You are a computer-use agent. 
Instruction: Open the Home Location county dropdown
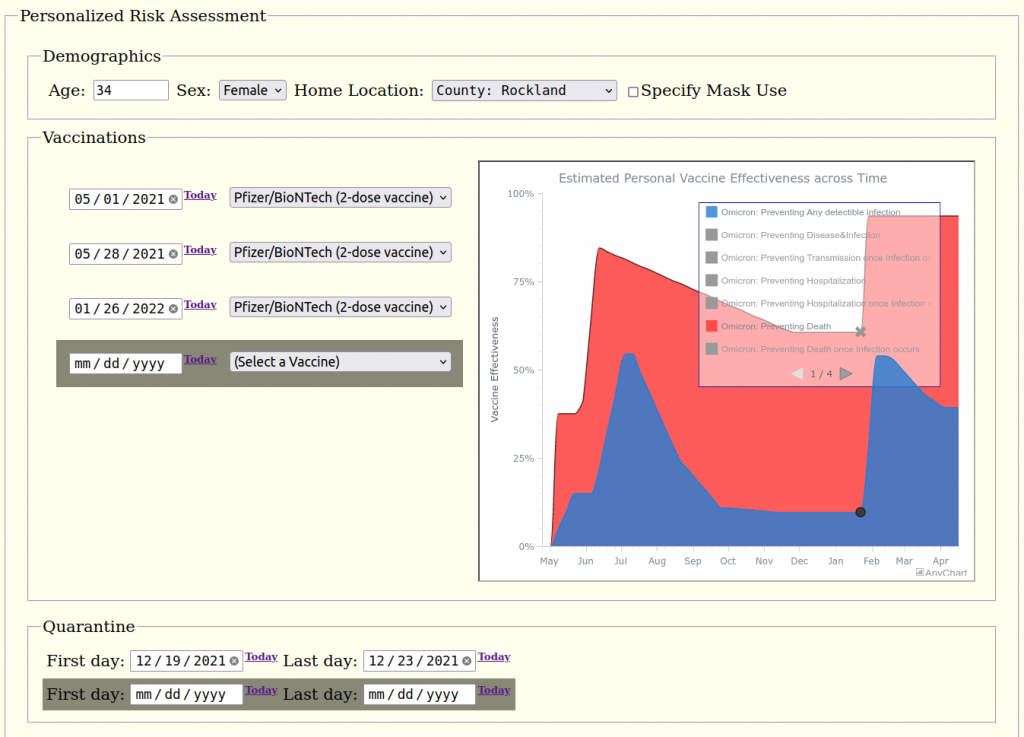524,90
